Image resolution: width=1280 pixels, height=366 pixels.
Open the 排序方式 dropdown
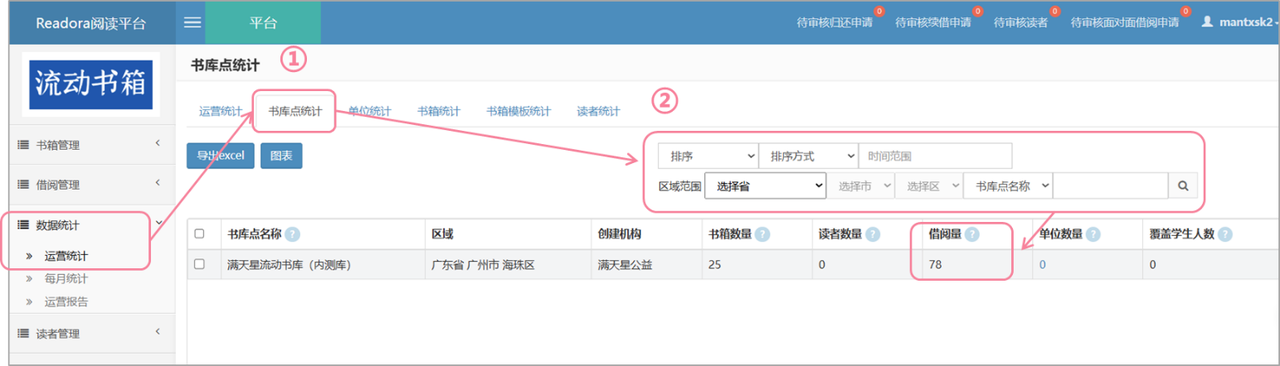pyautogui.click(x=808, y=156)
